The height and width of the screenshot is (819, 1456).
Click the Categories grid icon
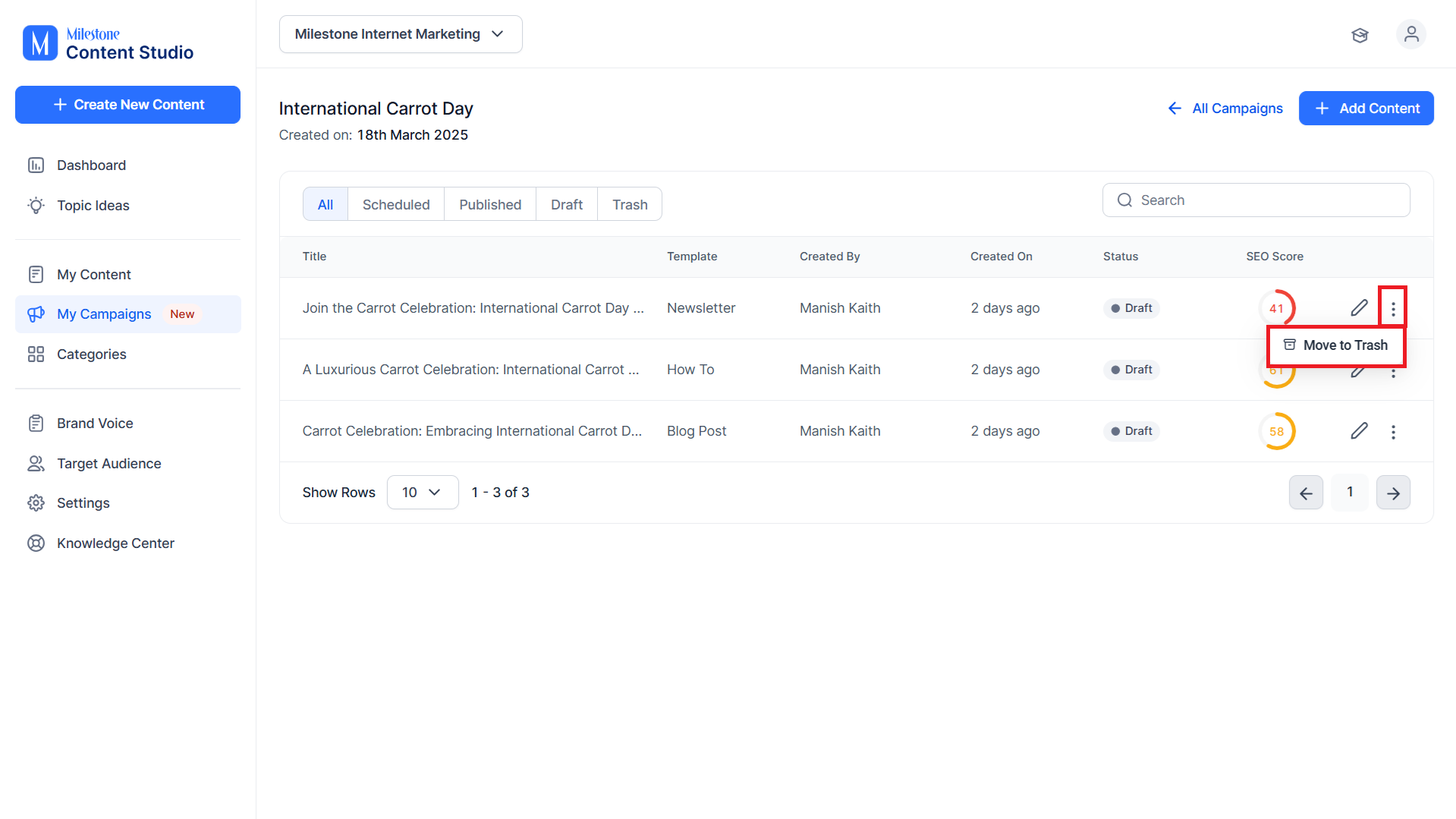(x=36, y=354)
